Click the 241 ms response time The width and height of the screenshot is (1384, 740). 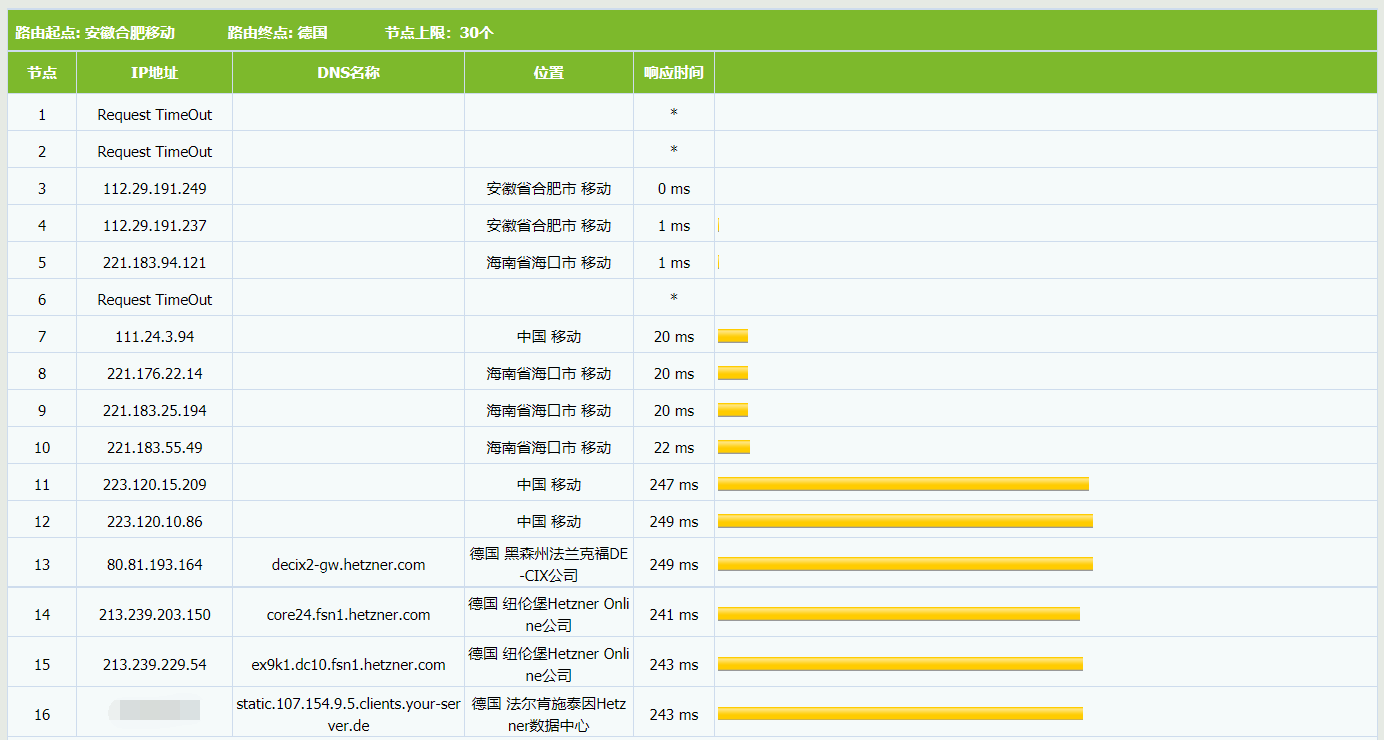tap(674, 614)
